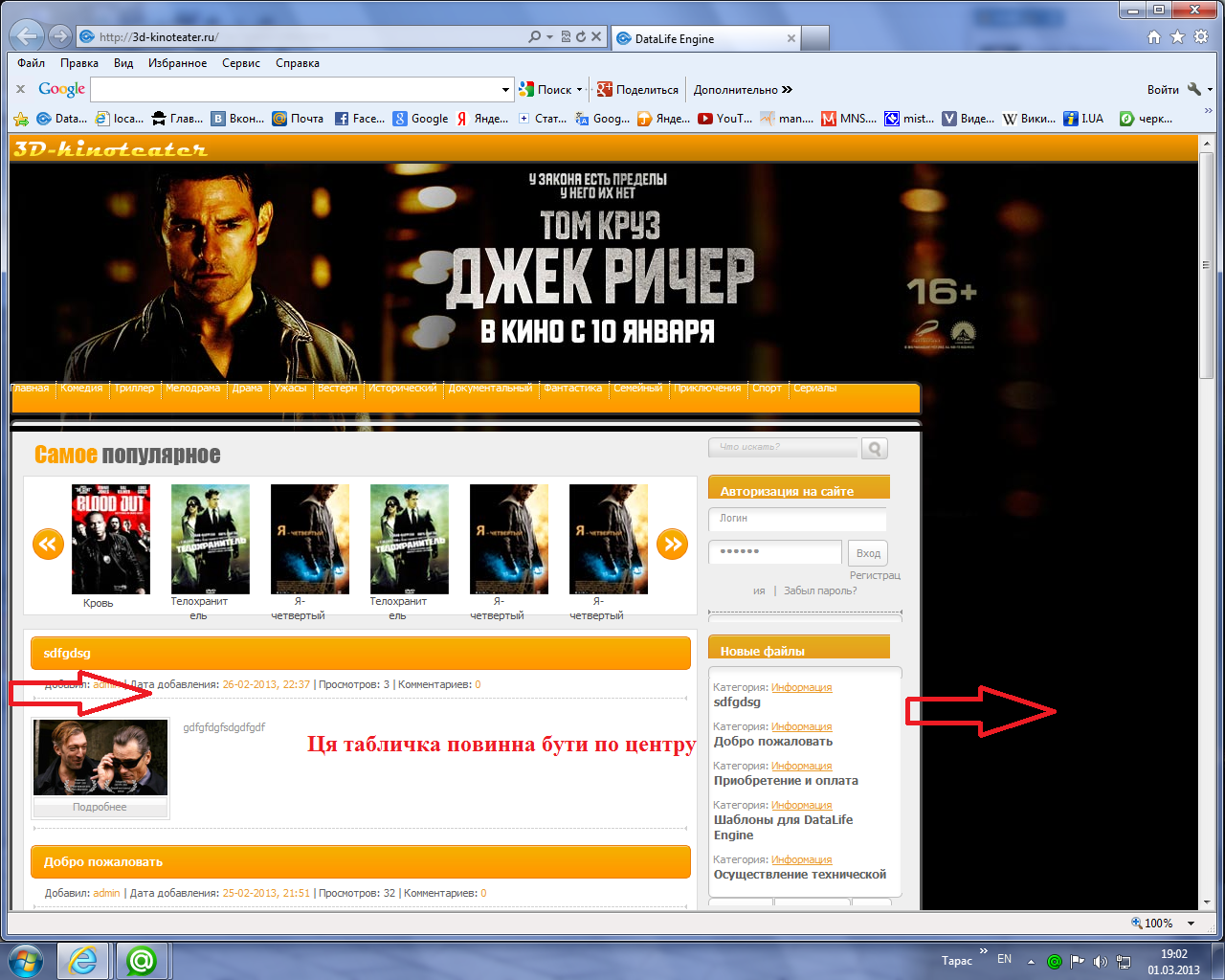Show previous popular films with left arrow
The height and width of the screenshot is (980, 1225).
(48, 545)
